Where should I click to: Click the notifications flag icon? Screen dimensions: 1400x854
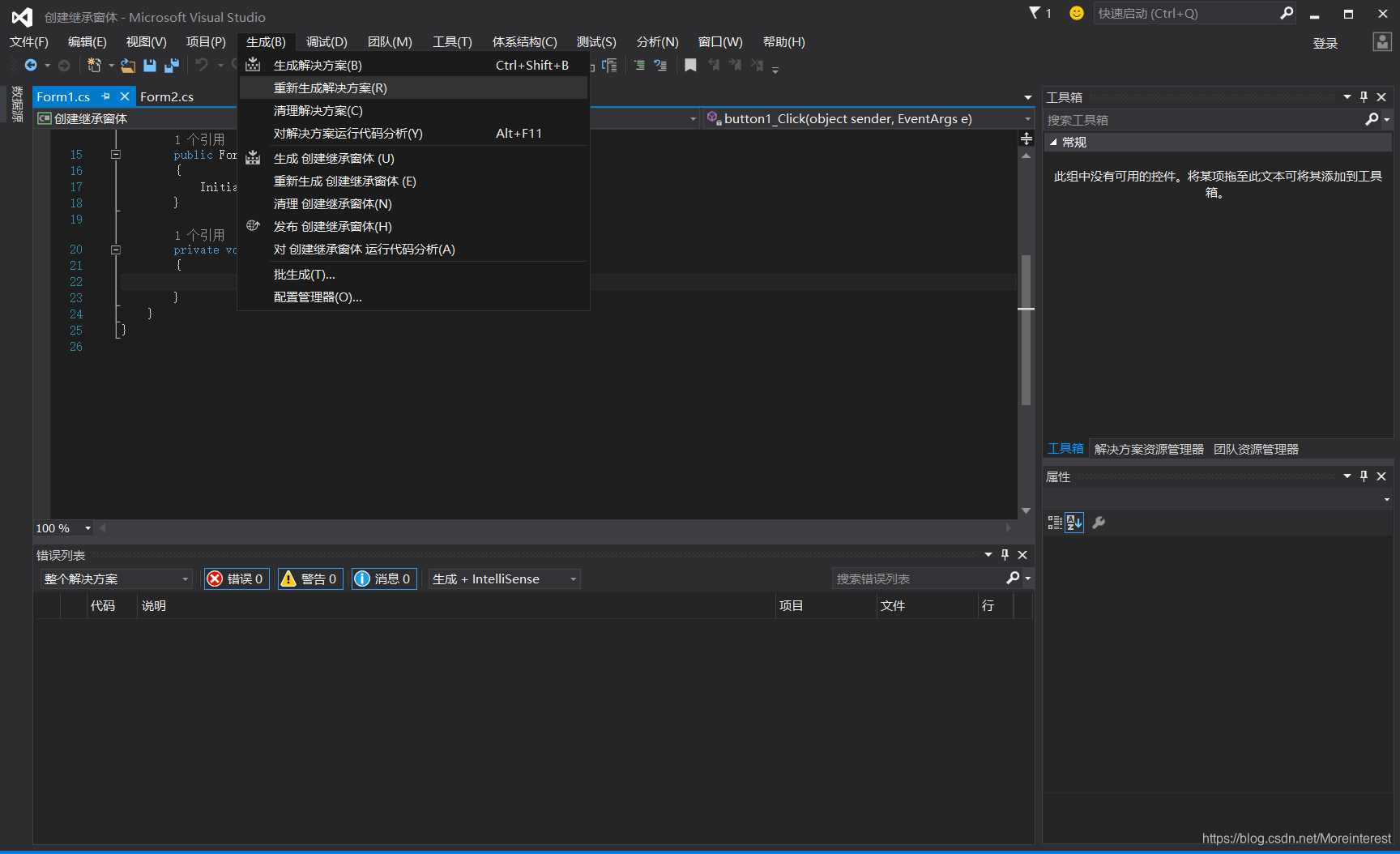pyautogui.click(x=1035, y=13)
